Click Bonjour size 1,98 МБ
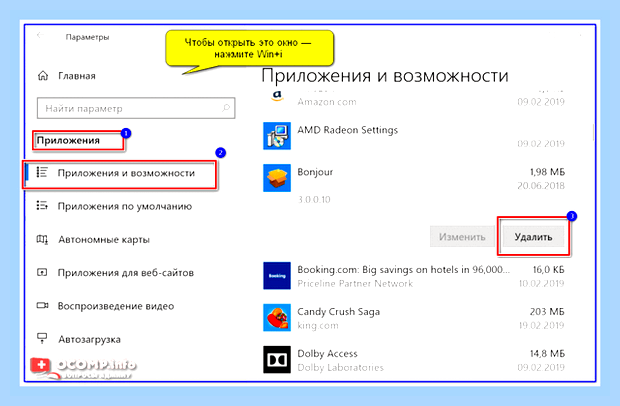The width and height of the screenshot is (620, 406). (547, 172)
